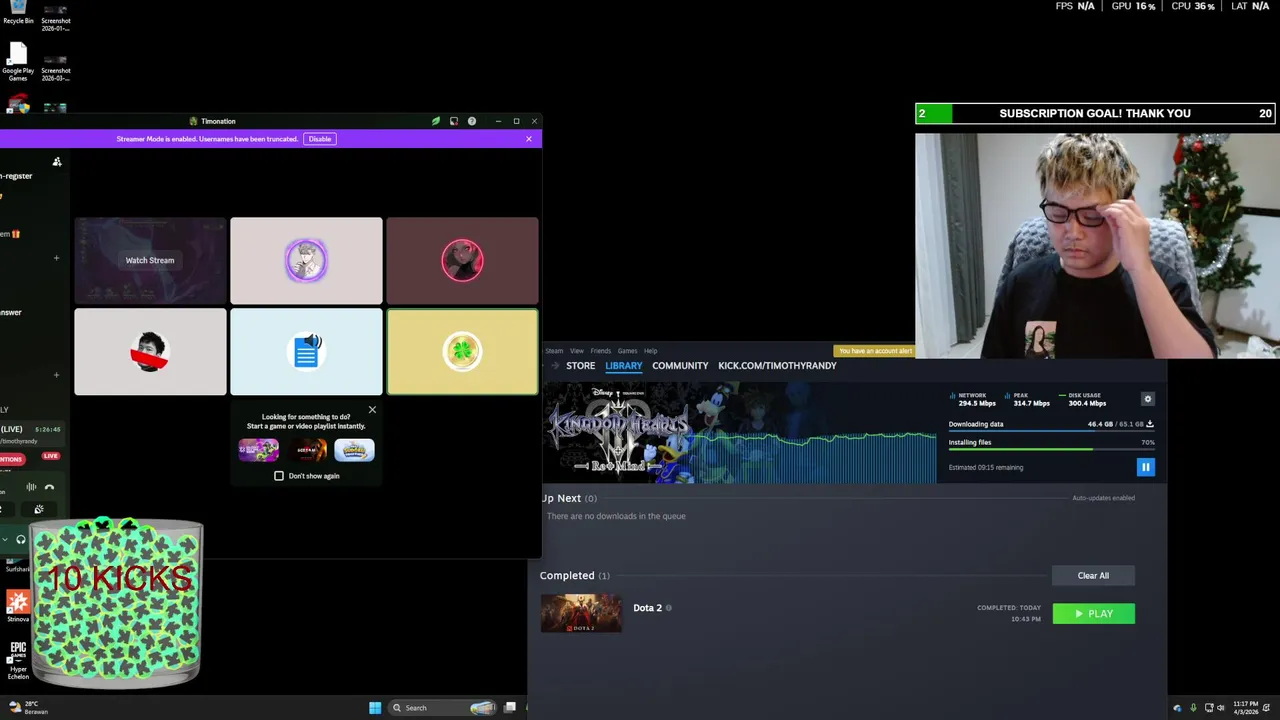Select the purple-ringed avatar call tile
Screen dimensions: 1280x720
[x=306, y=260]
